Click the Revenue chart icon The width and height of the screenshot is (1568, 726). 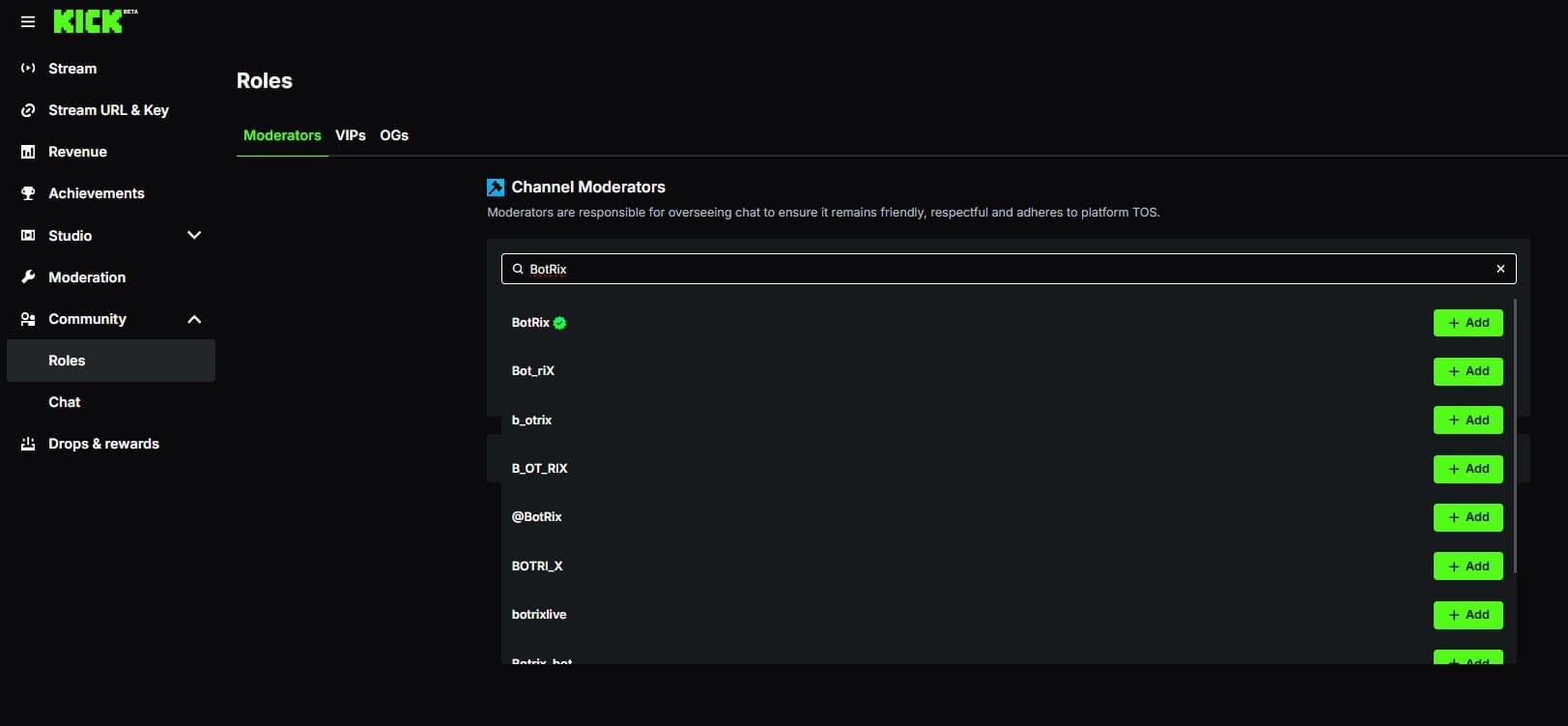click(28, 152)
